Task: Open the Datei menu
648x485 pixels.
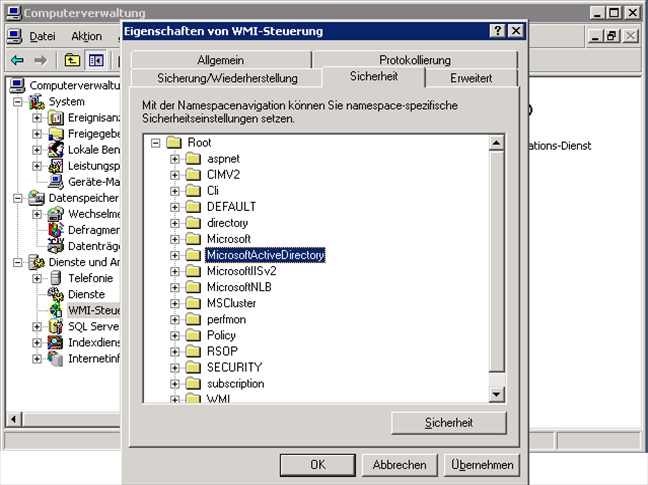Action: tap(42, 36)
